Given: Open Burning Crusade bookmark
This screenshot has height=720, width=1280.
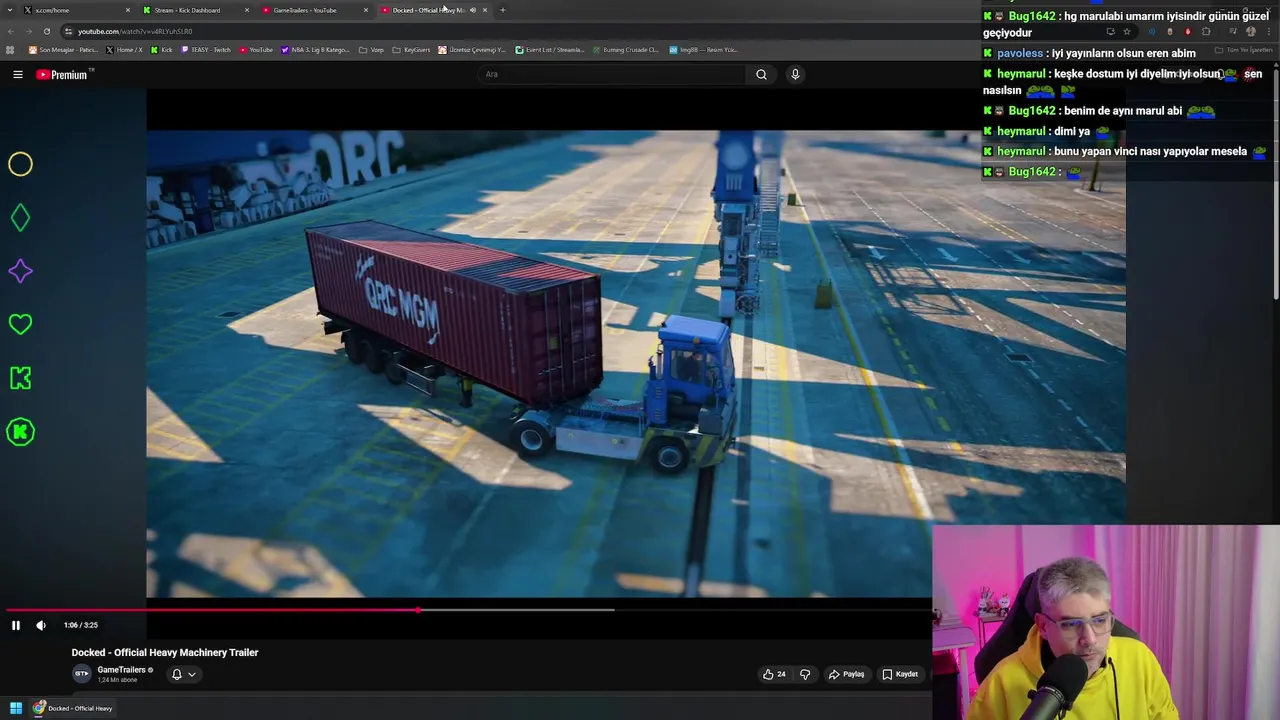Looking at the screenshot, I should pos(625,49).
